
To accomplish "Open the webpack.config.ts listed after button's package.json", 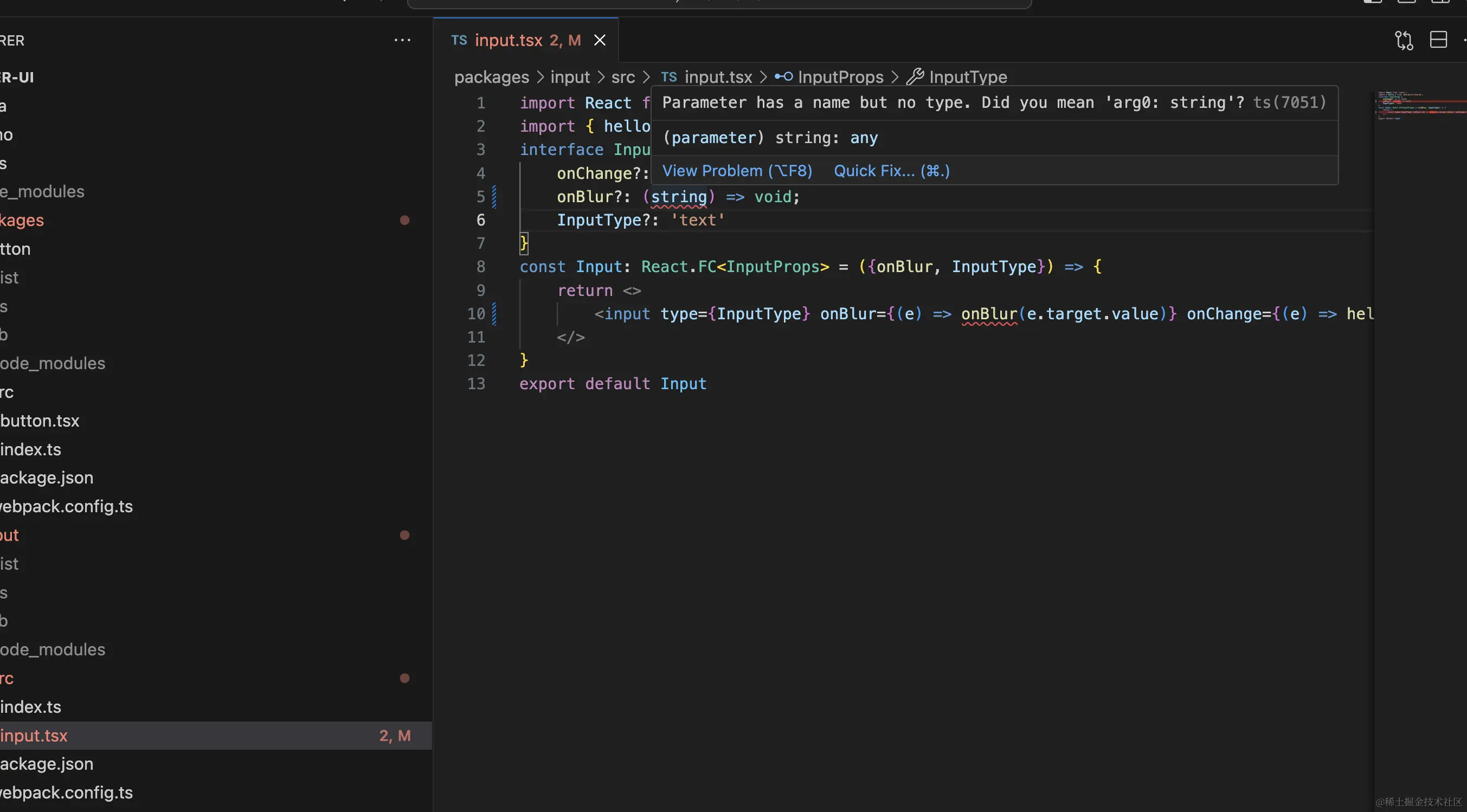I will click(x=66, y=506).
